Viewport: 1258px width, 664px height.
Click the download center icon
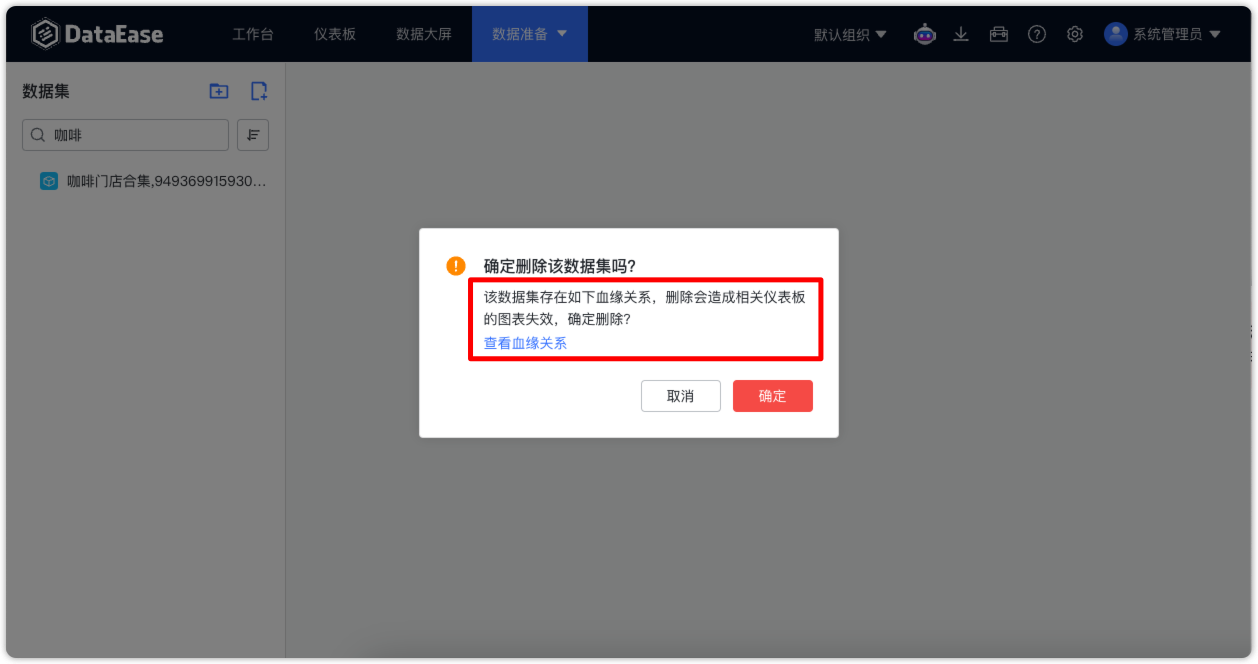click(961, 33)
